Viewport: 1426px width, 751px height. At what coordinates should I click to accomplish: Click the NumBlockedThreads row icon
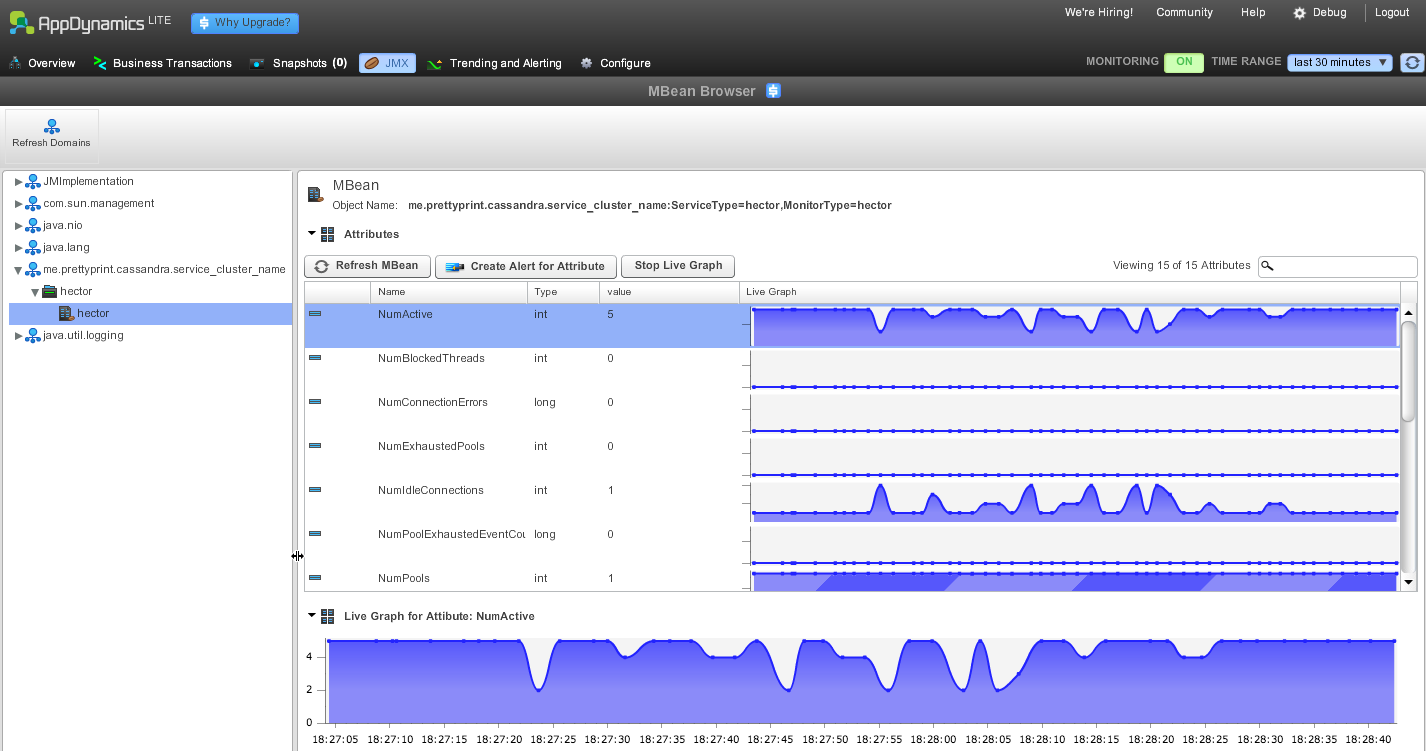(x=315, y=357)
